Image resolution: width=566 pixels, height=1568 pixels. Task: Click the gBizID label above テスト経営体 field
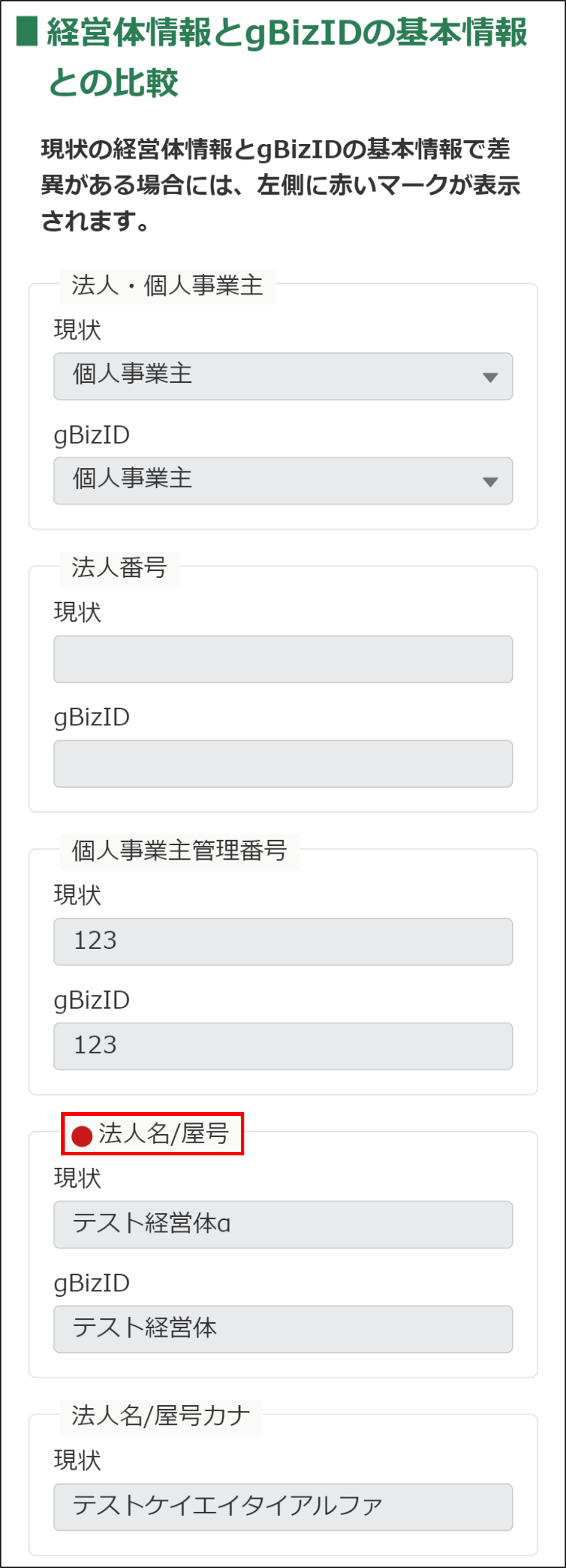point(92,1282)
